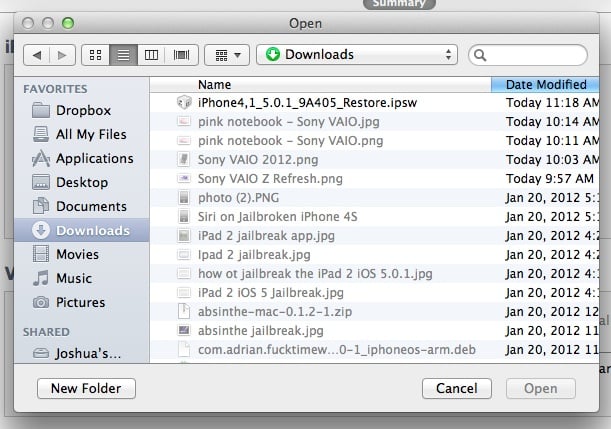Click the absinthe jailbreak.jpg thumbnail icon
The width and height of the screenshot is (611, 429).
point(184,330)
